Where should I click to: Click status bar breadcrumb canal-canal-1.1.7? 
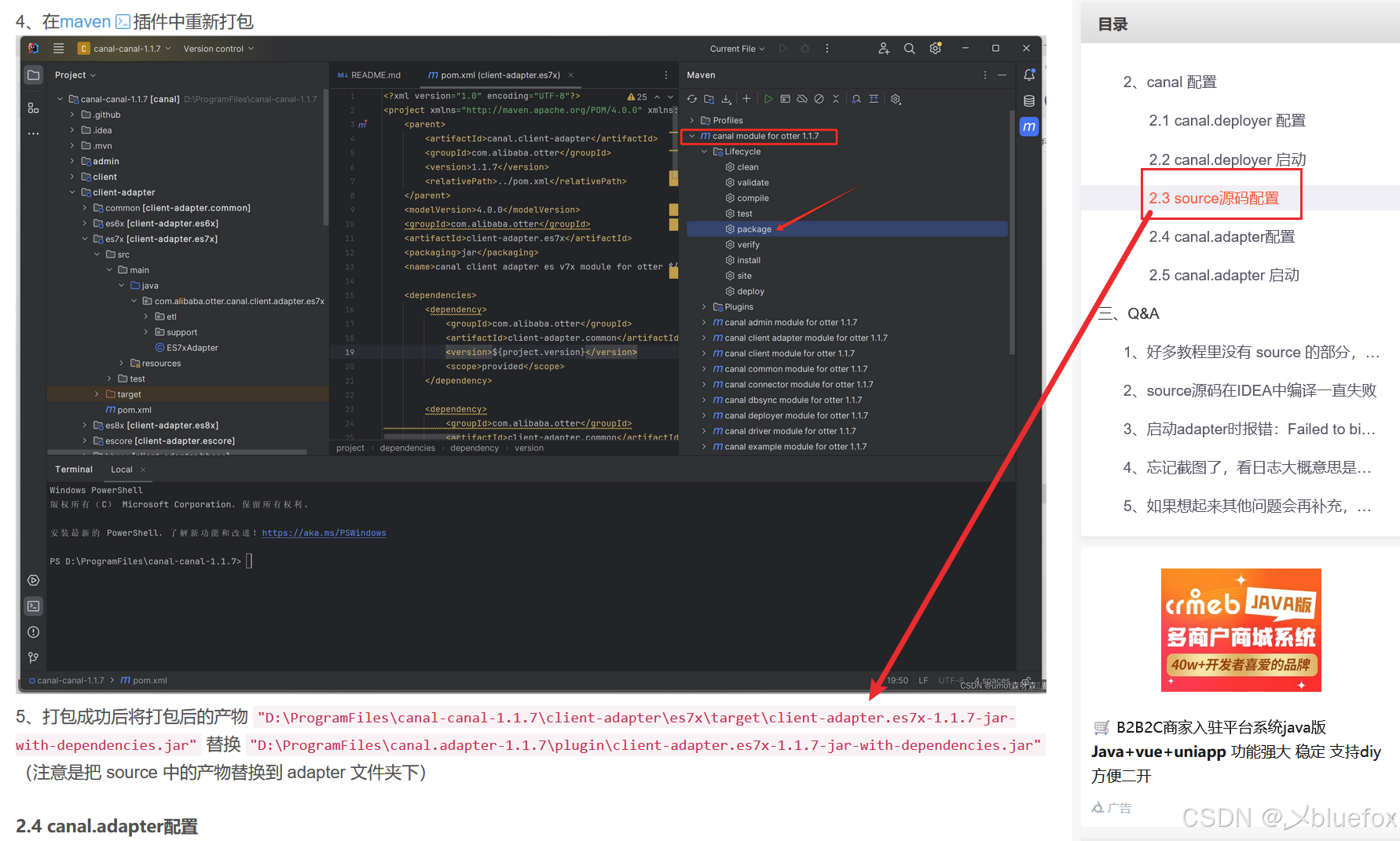(66, 681)
